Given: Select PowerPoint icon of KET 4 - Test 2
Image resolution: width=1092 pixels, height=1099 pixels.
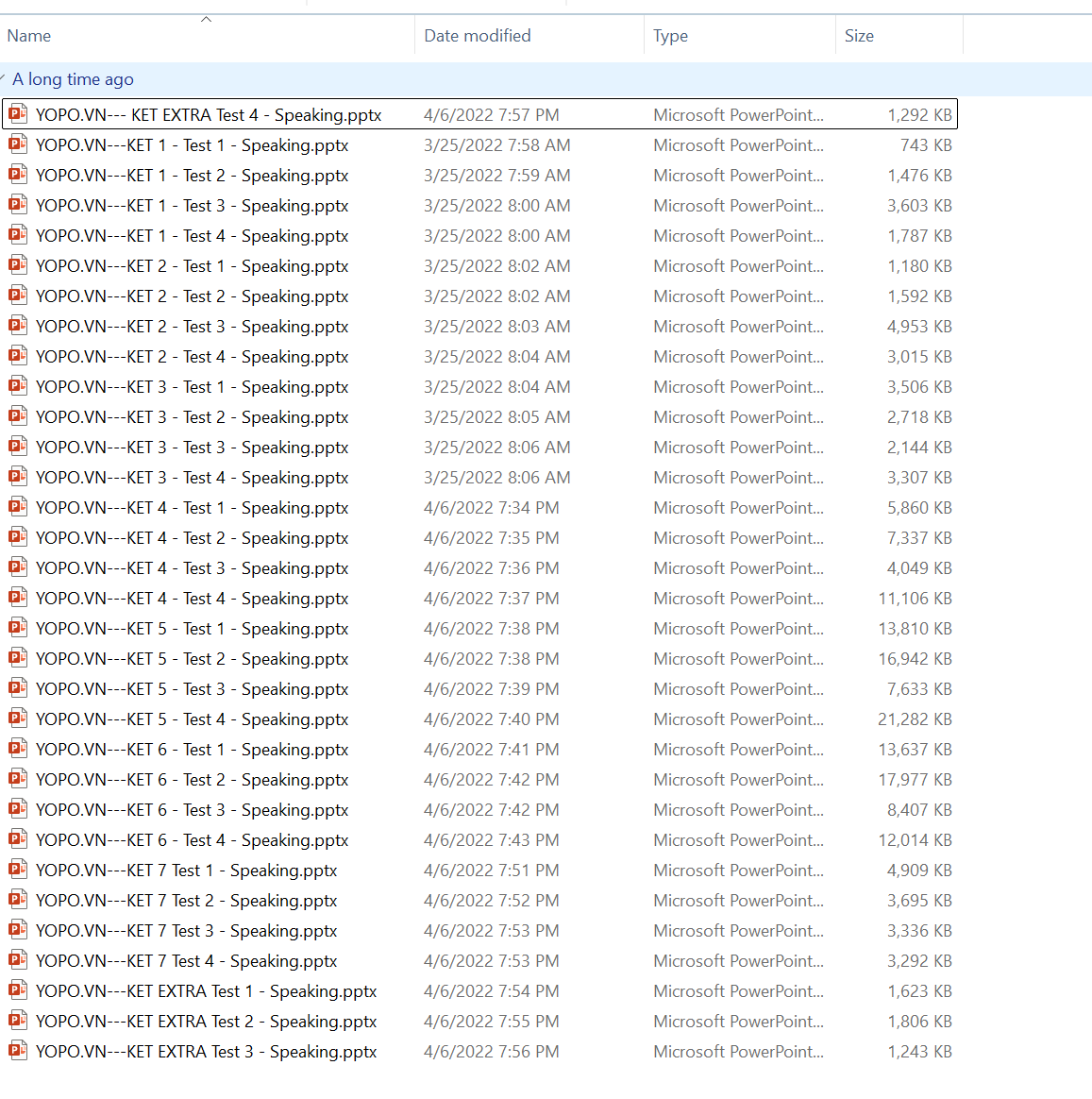Looking at the screenshot, I should [x=17, y=537].
